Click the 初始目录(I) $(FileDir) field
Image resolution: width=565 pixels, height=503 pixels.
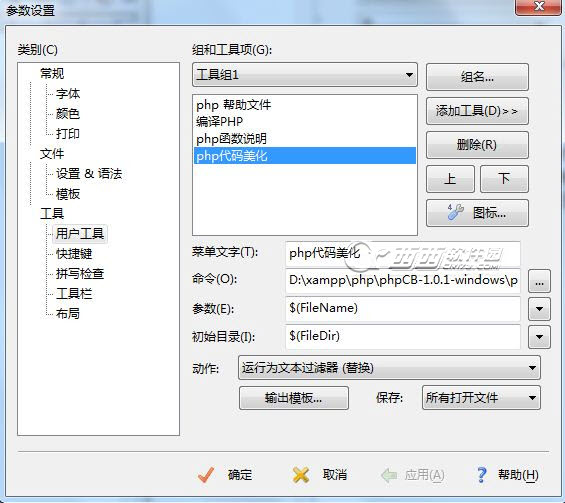click(x=403, y=337)
